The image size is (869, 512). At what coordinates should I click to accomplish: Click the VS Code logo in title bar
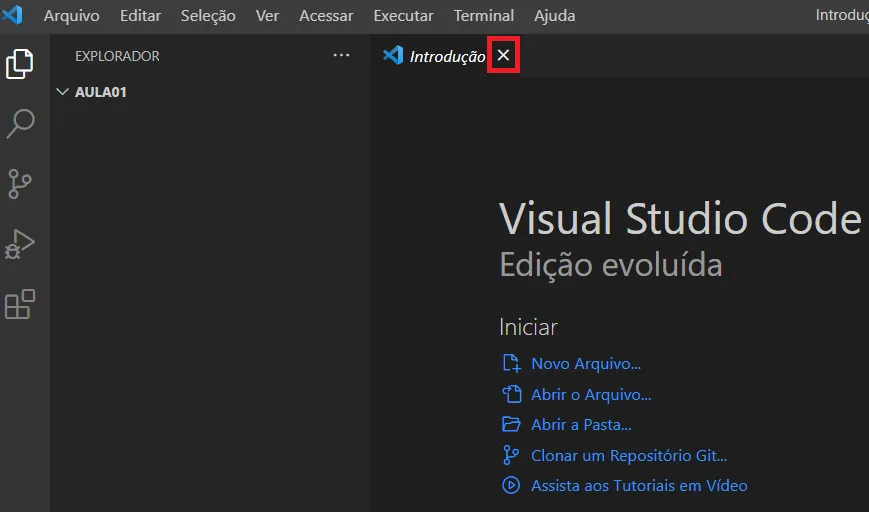12,14
